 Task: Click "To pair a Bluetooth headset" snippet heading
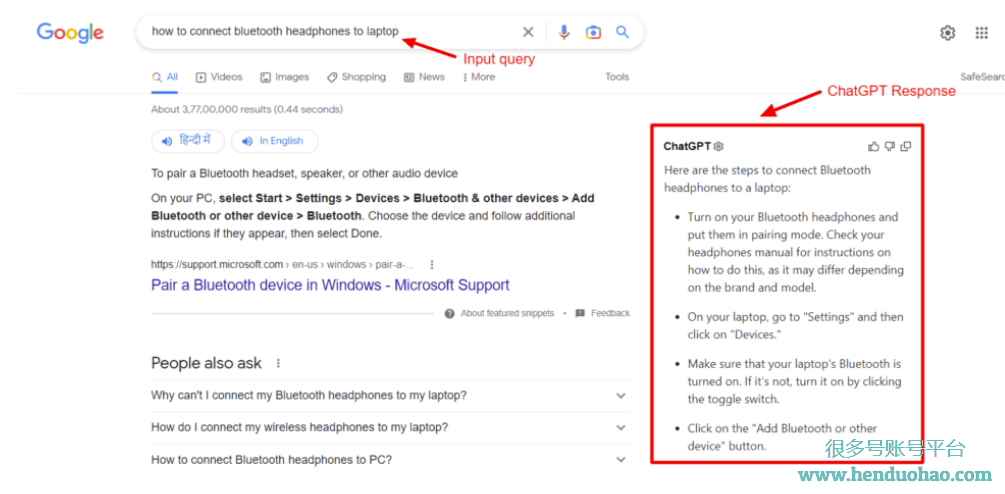click(x=304, y=174)
